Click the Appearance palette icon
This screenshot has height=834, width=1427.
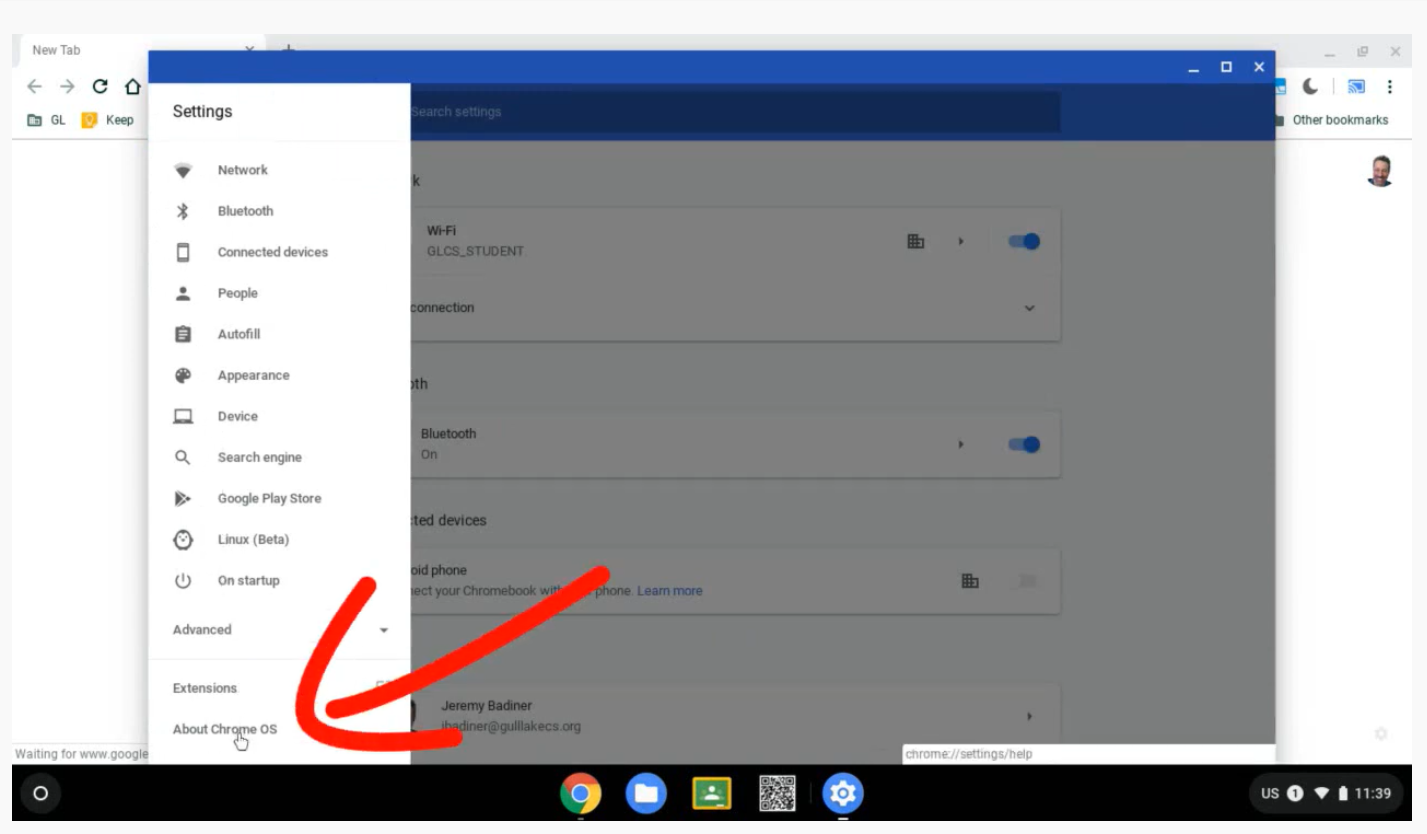coord(183,375)
